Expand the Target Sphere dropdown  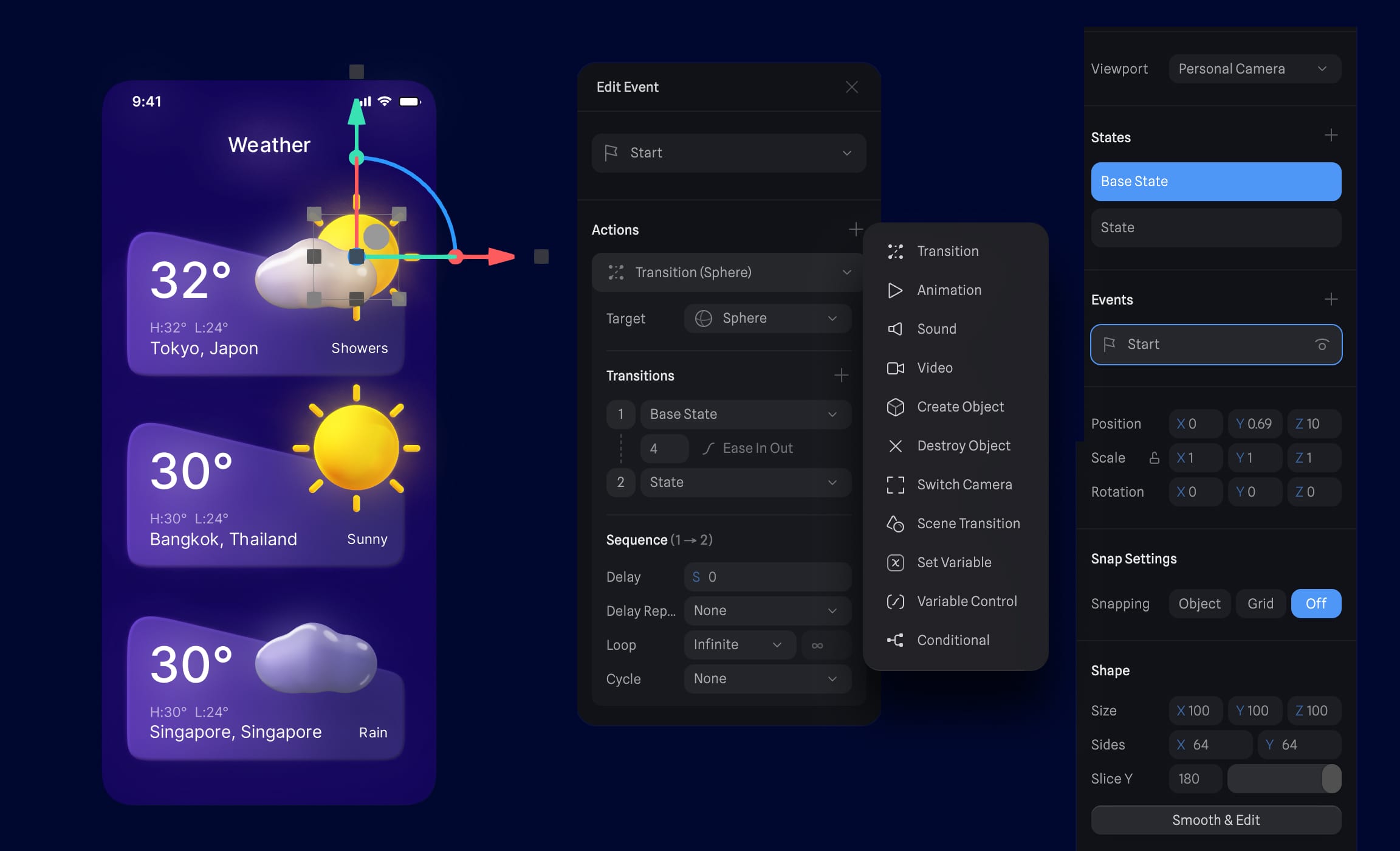pos(767,319)
